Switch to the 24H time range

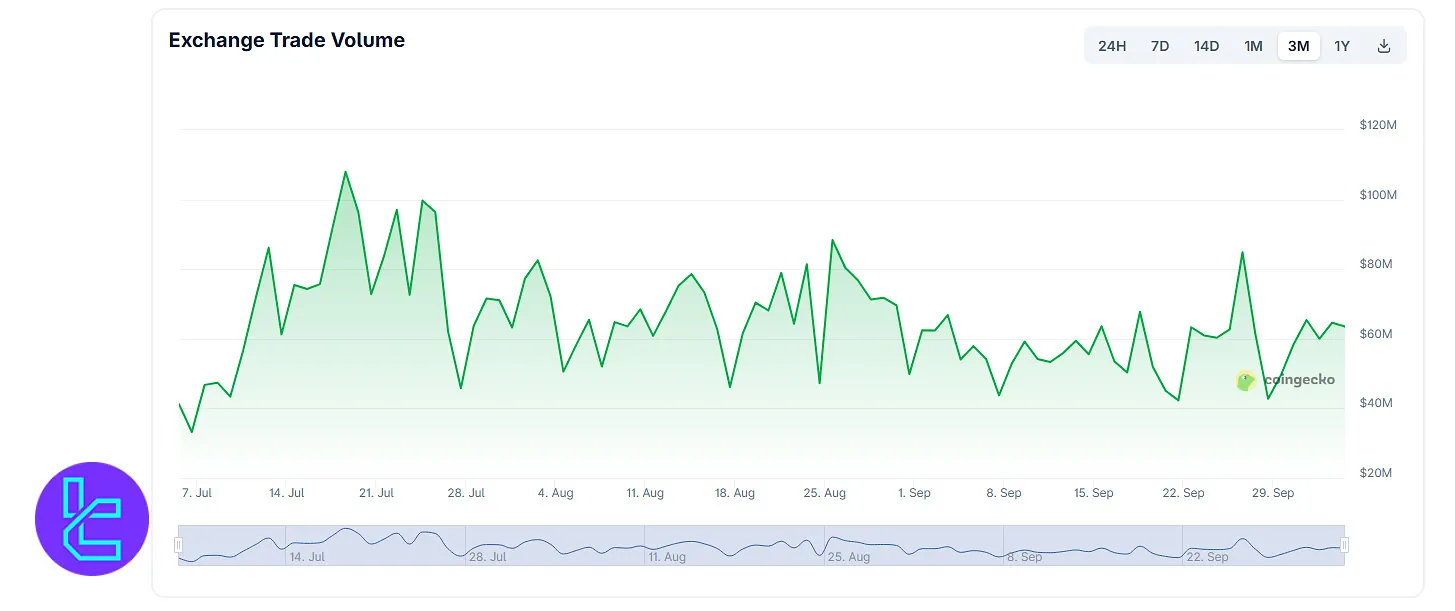[x=1112, y=46]
